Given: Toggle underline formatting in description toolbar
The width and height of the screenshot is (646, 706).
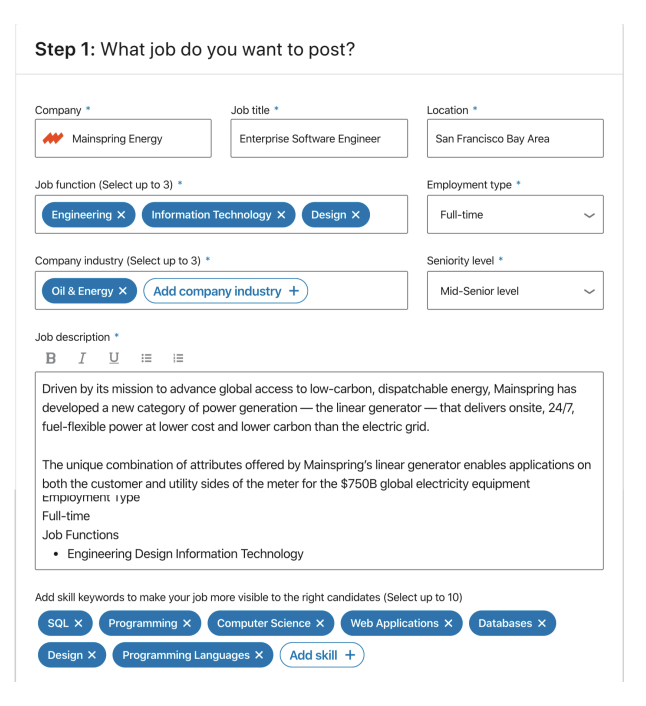Looking at the screenshot, I should pos(114,358).
